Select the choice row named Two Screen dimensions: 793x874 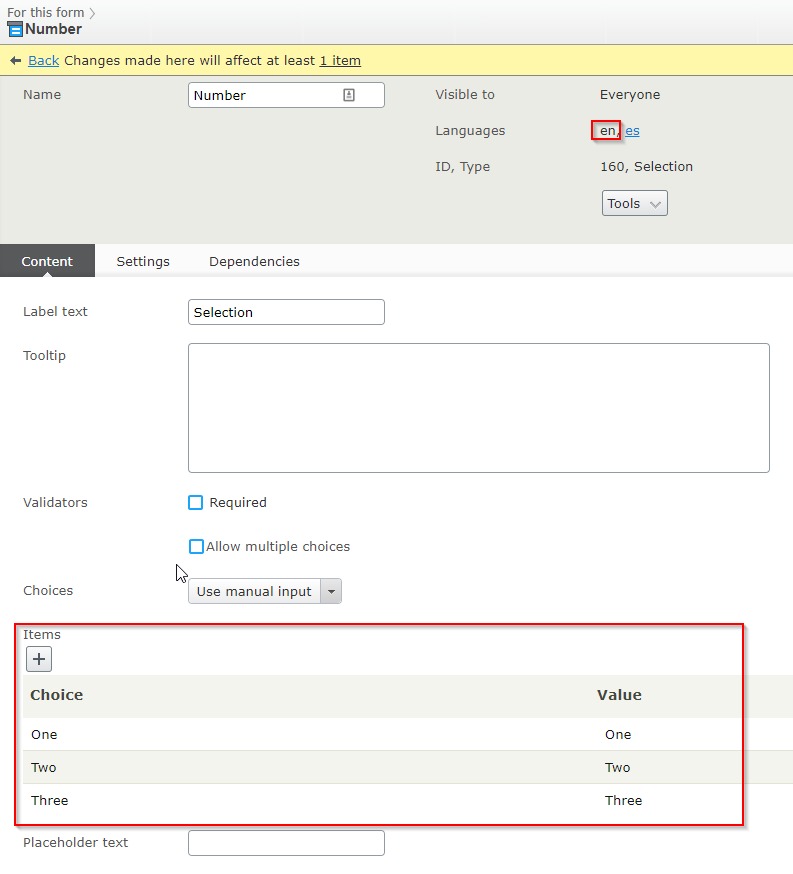[x=44, y=768]
